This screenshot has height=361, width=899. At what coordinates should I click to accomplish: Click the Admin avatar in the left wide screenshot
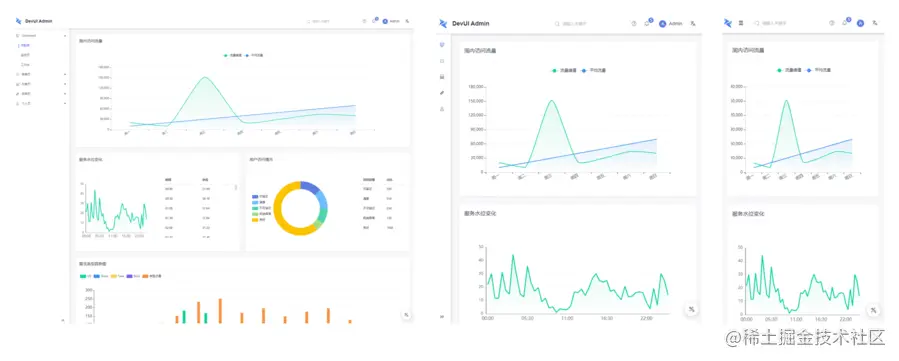tap(385, 21)
